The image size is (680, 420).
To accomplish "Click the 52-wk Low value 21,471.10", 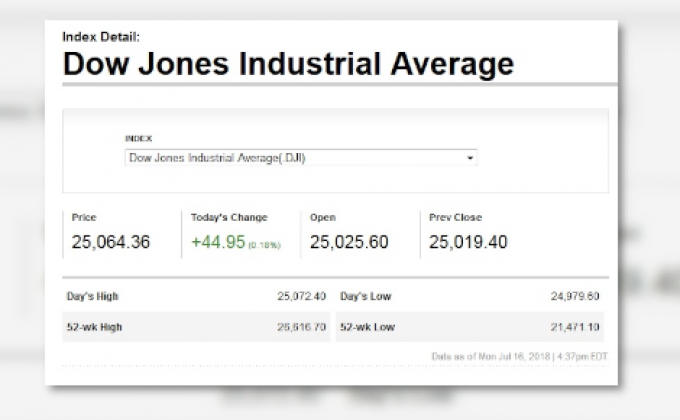I will [x=574, y=327].
